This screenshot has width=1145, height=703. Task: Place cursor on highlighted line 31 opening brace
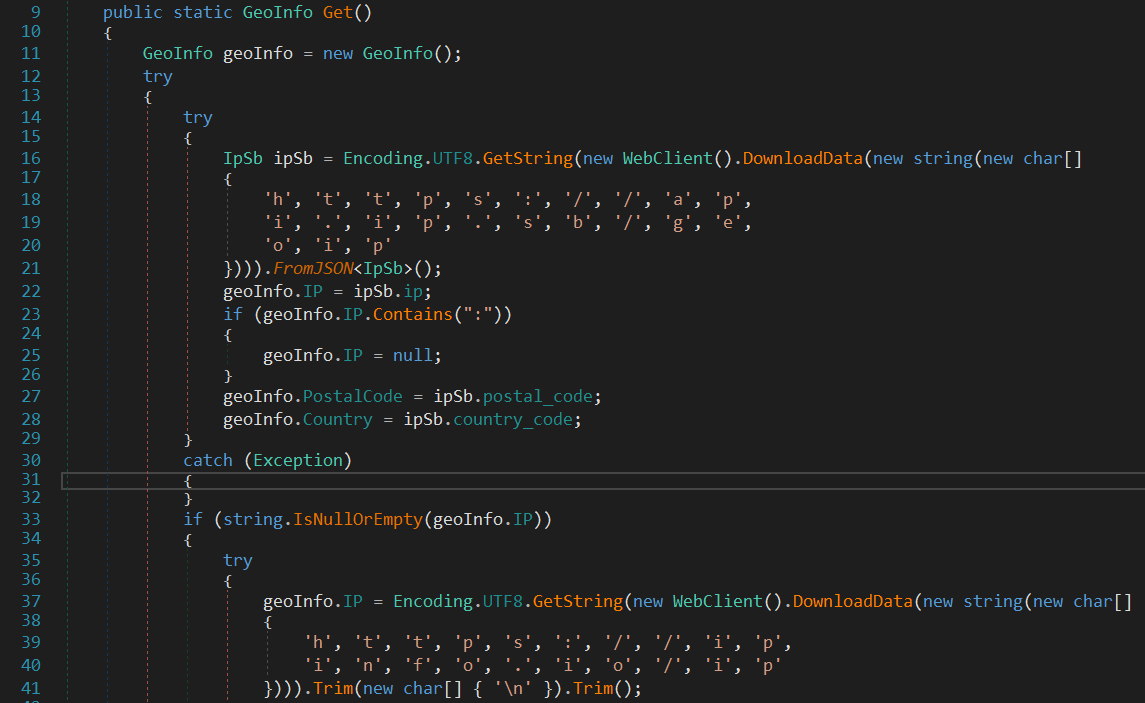pyautogui.click(x=188, y=481)
